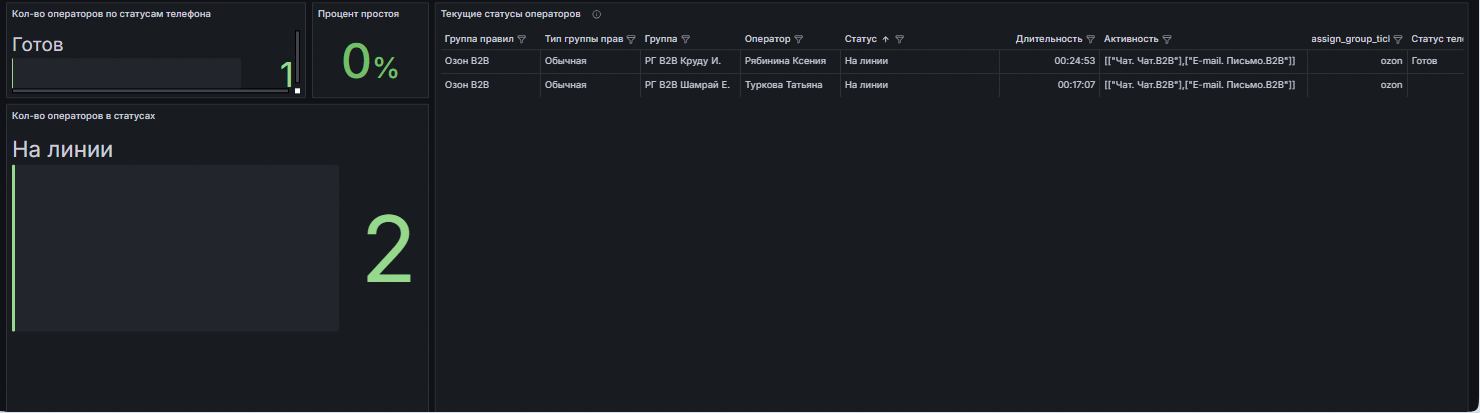Open filter for Тип группы прав column
Image resolution: width=1480 pixels, height=413 pixels.
click(x=630, y=39)
